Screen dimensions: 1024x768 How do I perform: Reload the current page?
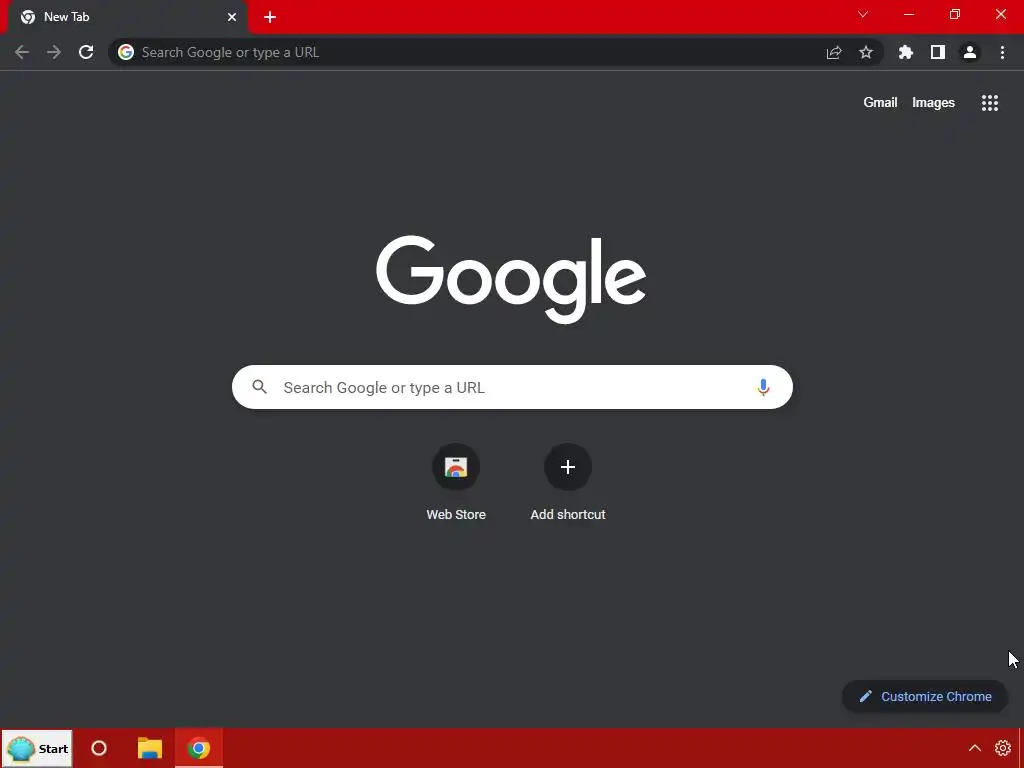(86, 52)
